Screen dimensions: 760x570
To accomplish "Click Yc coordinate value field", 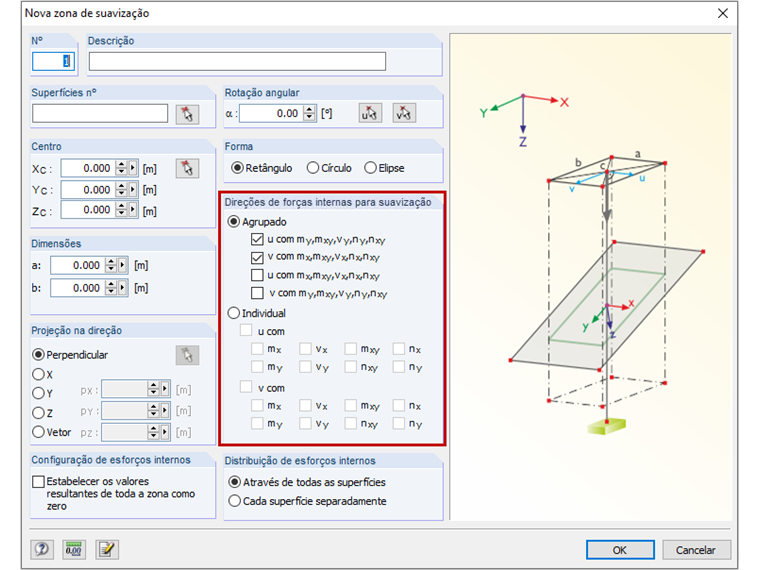I will 89,190.
